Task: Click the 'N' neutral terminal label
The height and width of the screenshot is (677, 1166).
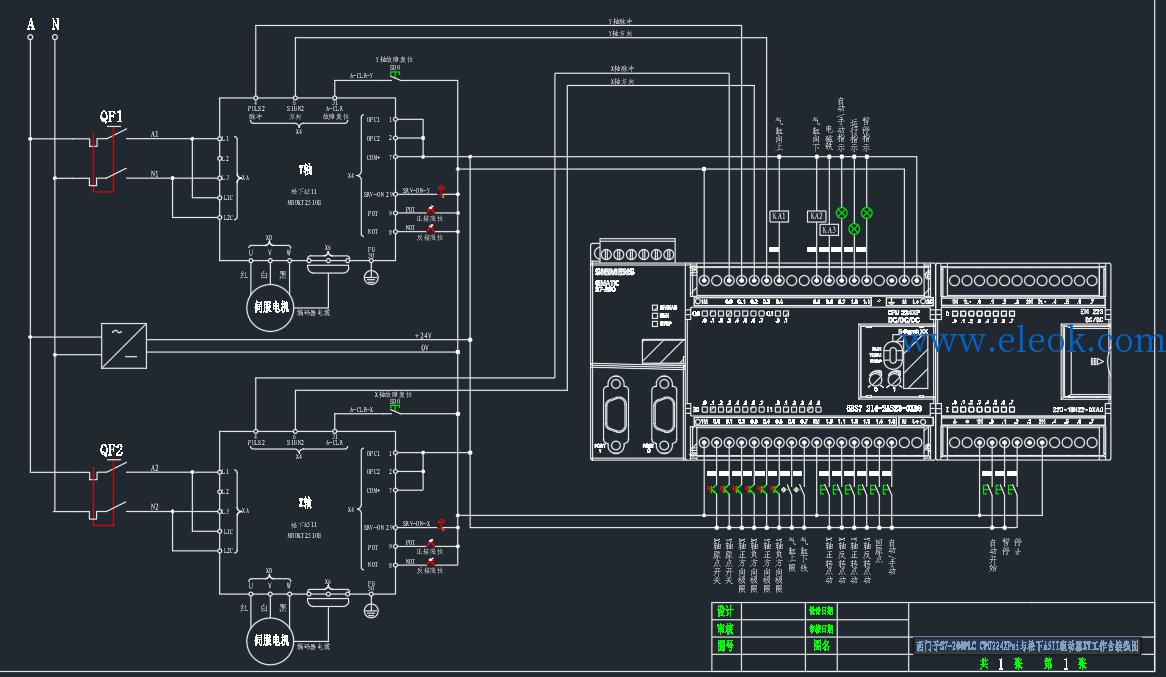Action: coord(55,25)
